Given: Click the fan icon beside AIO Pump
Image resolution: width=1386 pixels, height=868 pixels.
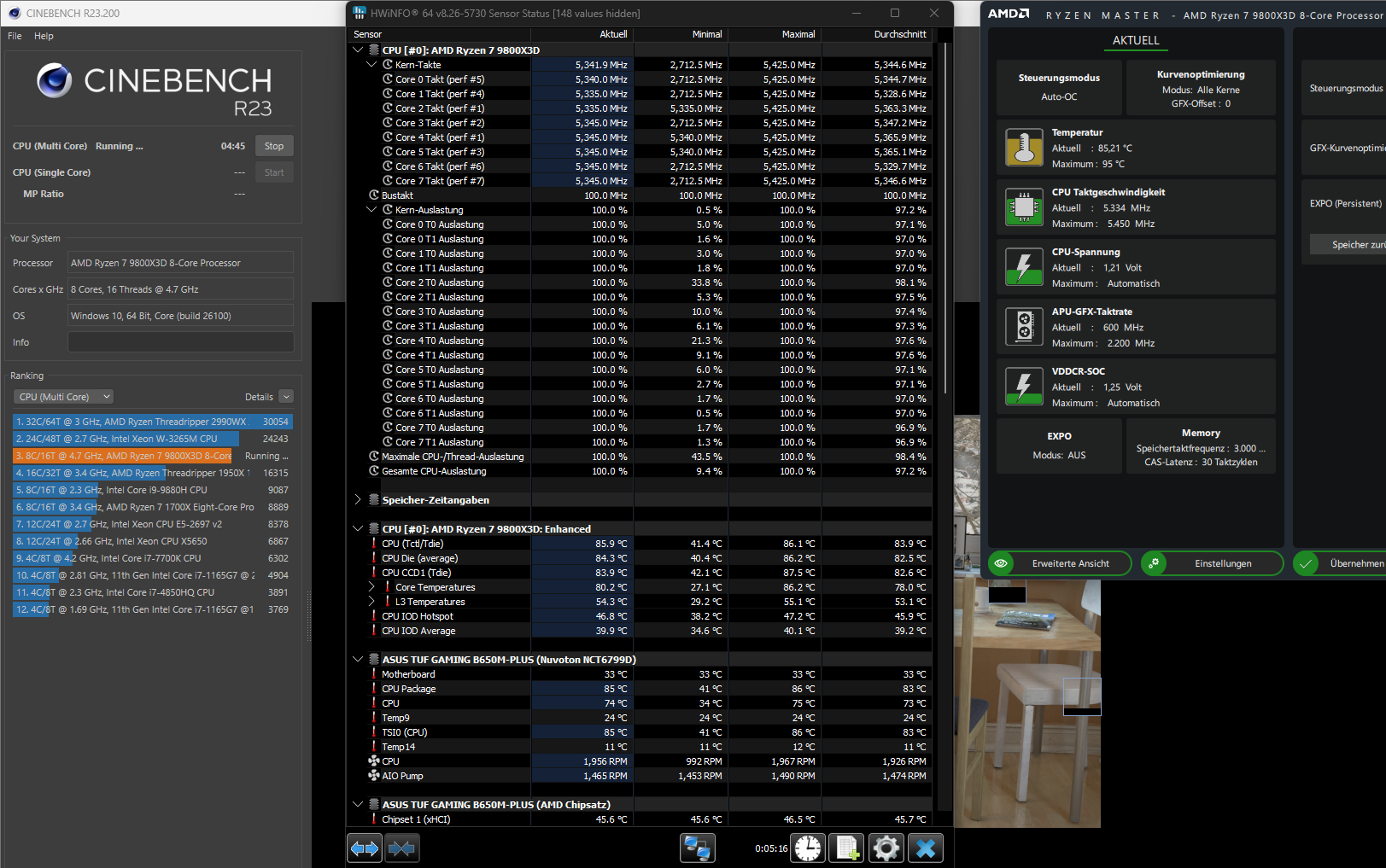Looking at the screenshot, I should [374, 776].
